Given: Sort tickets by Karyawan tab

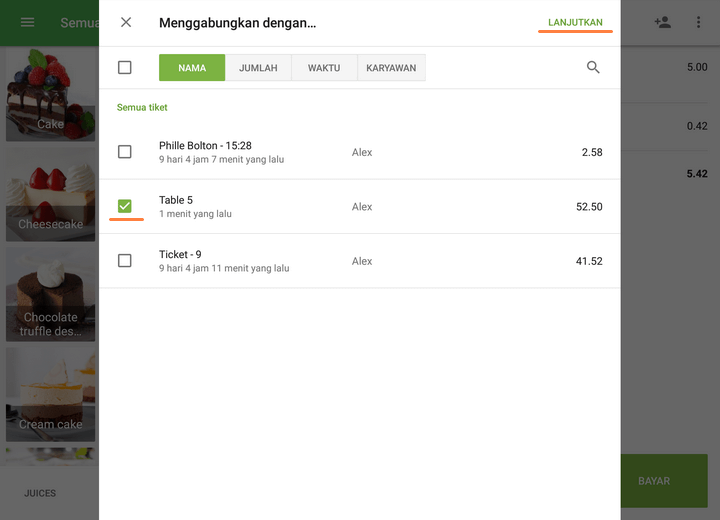Looking at the screenshot, I should pos(391,68).
